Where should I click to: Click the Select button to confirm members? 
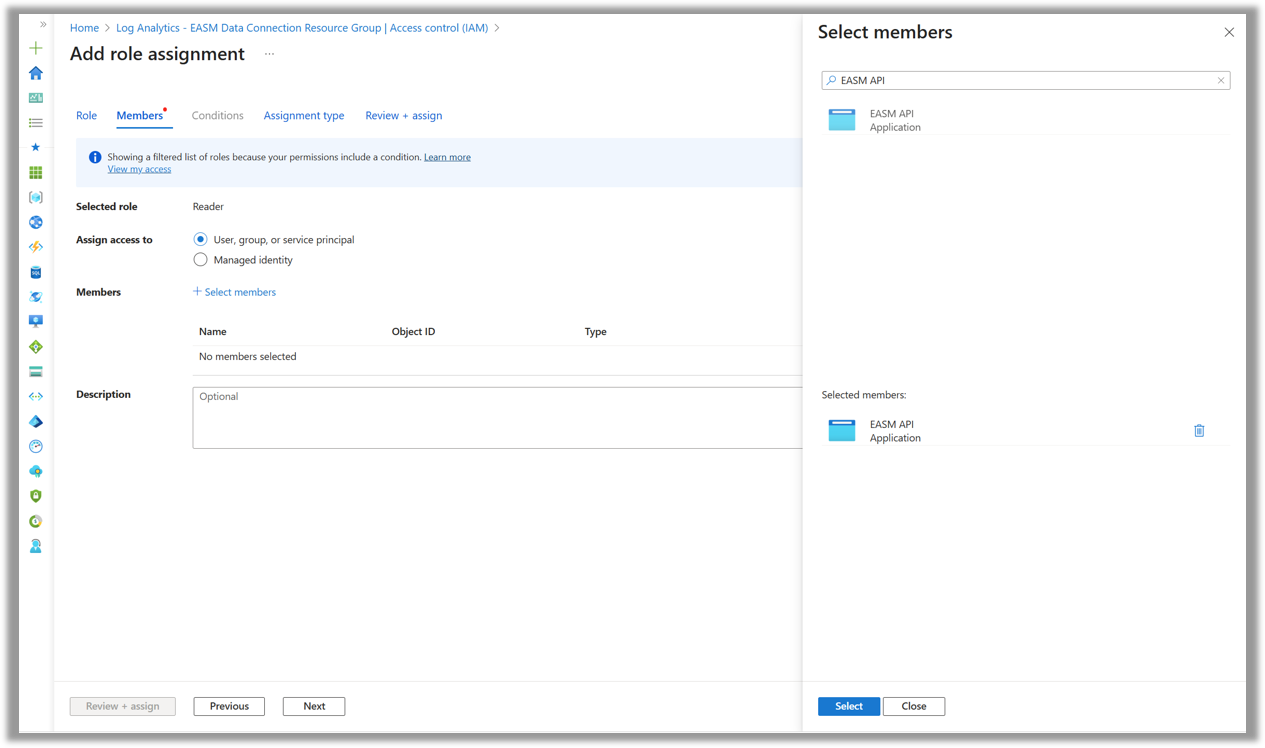click(848, 706)
